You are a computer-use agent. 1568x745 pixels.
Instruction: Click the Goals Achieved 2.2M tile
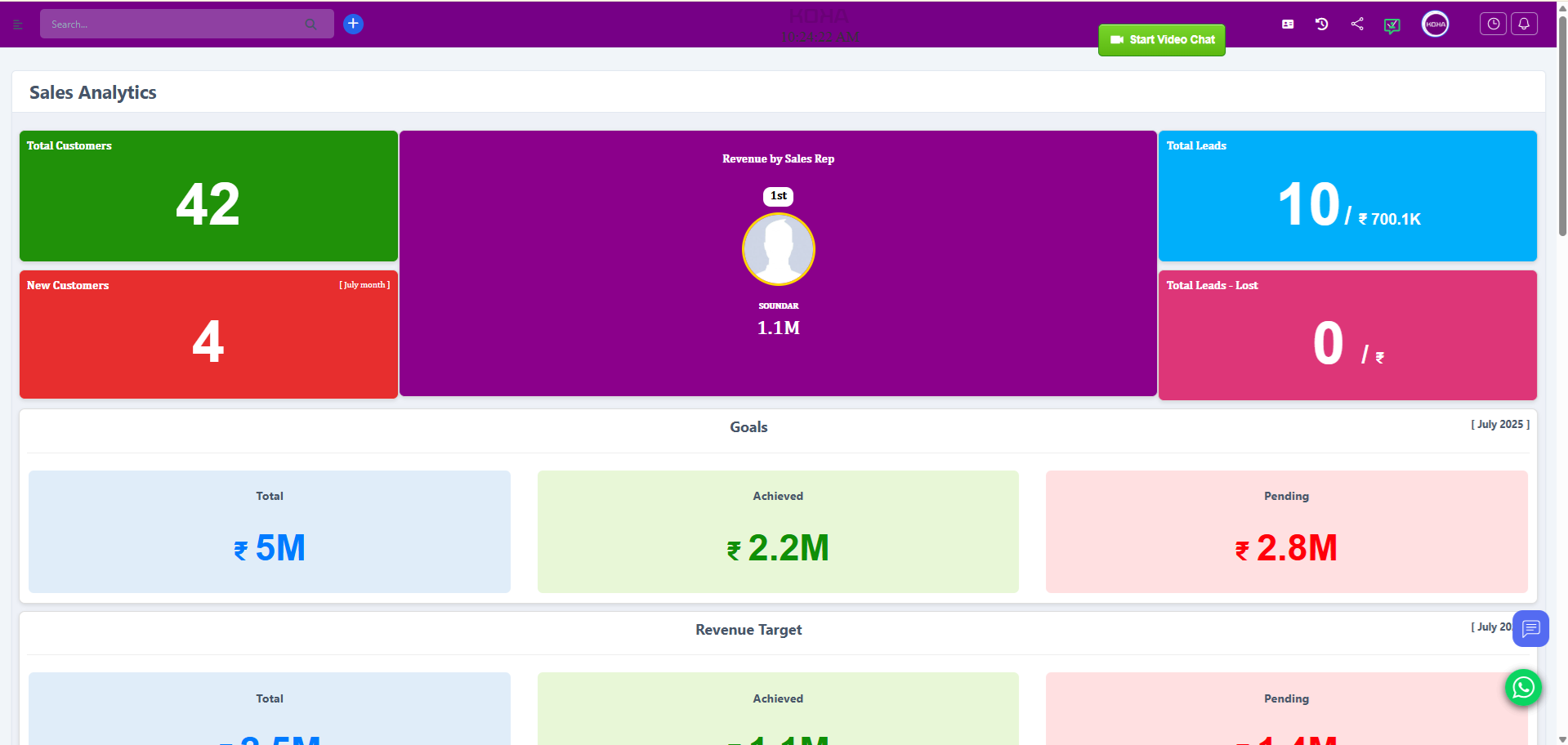(778, 532)
